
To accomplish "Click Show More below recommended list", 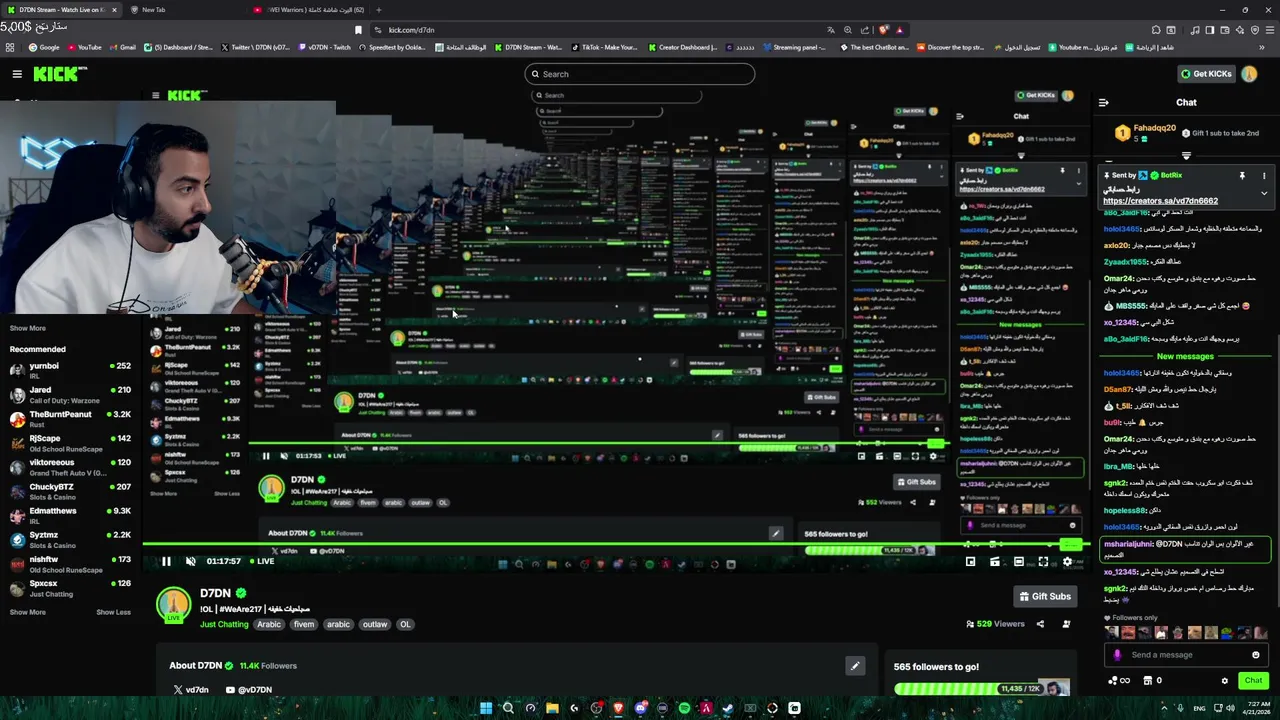I will pyautogui.click(x=28, y=612).
